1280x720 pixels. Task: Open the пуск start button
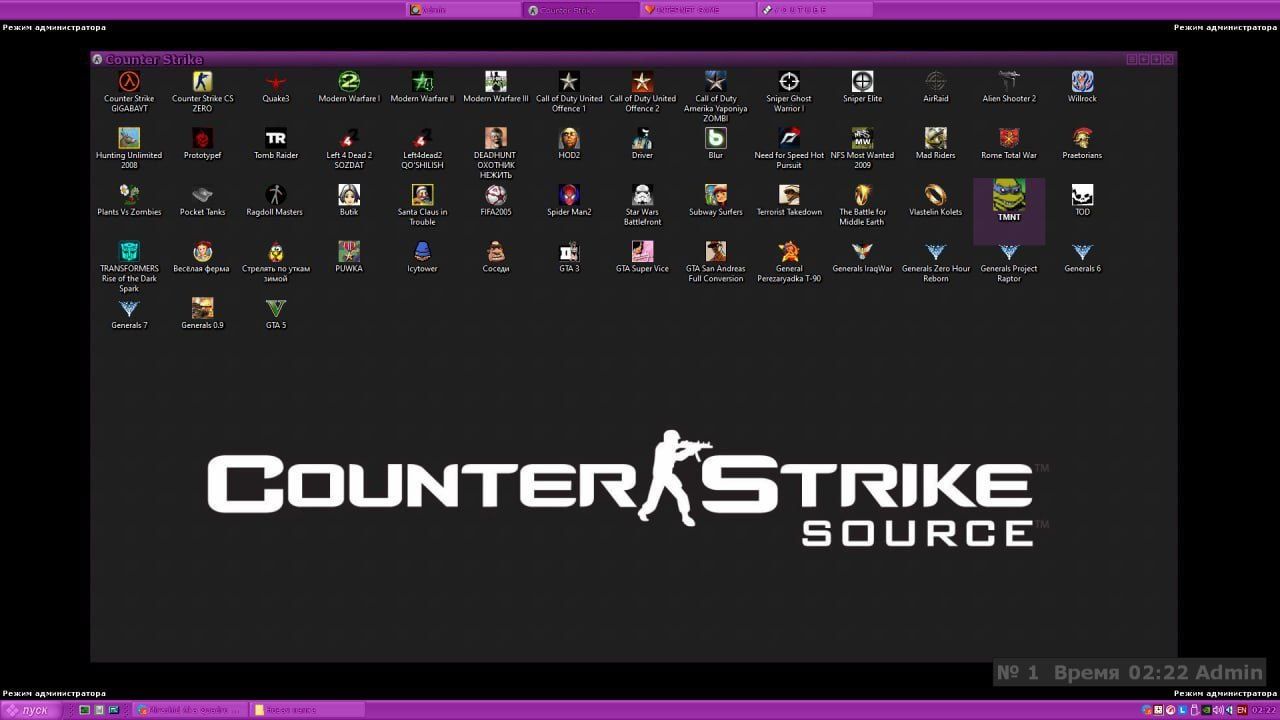30,710
